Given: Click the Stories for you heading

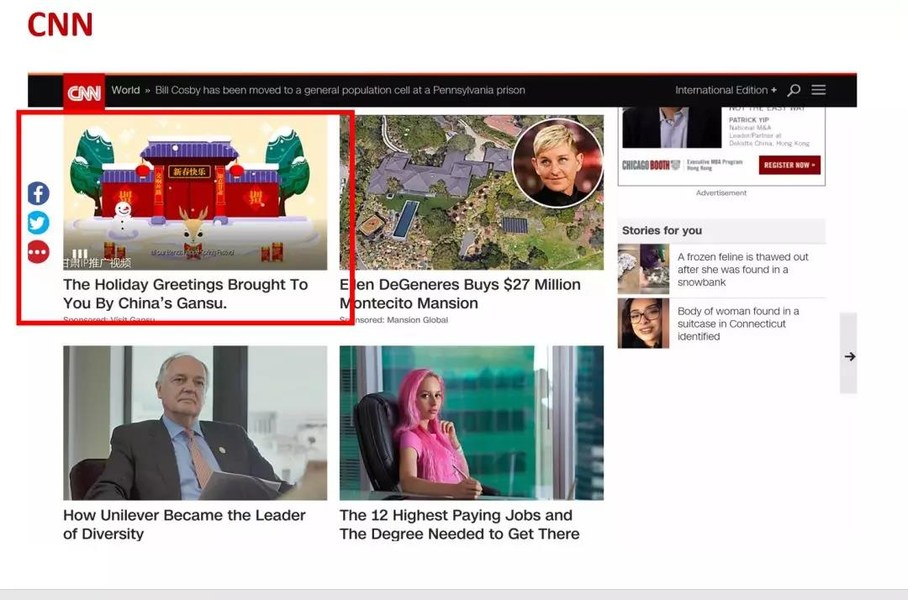Looking at the screenshot, I should [662, 231].
